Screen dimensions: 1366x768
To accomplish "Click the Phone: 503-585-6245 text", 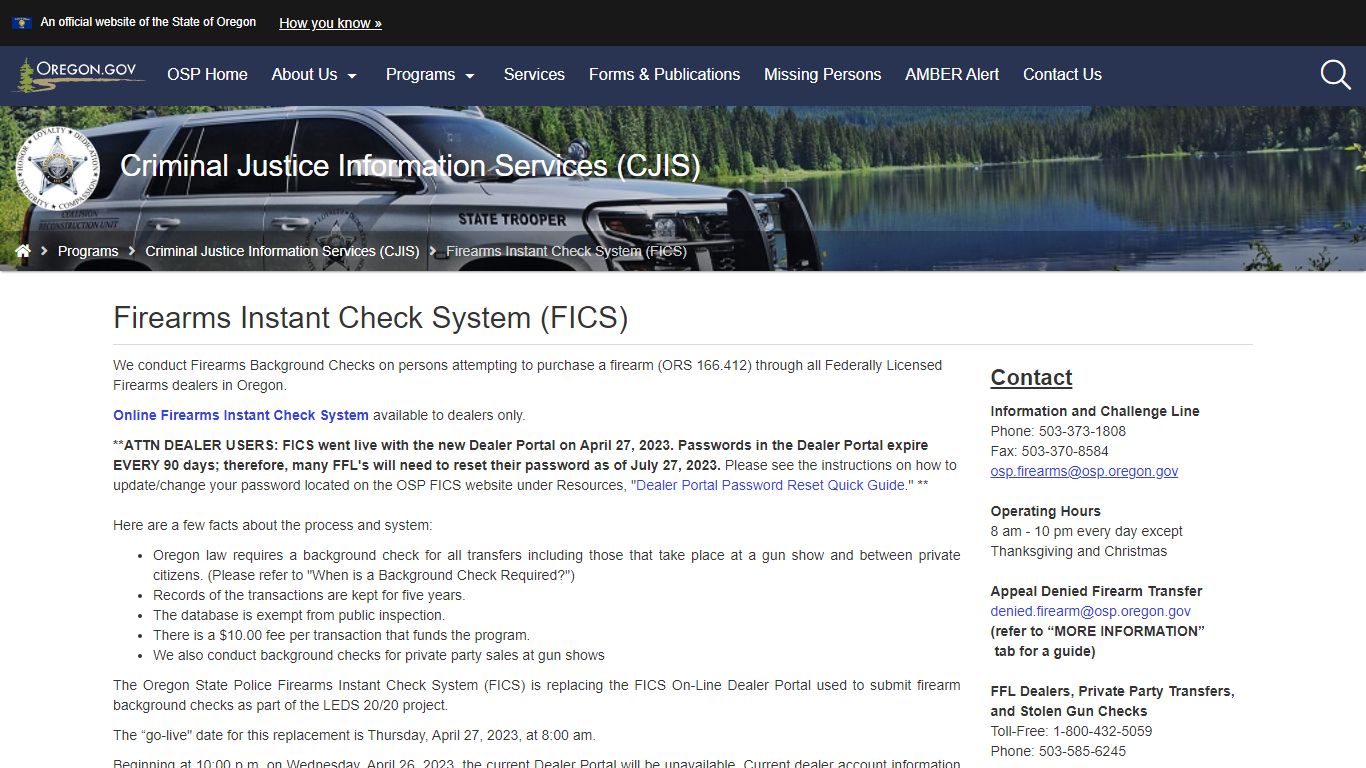I will (x=1058, y=751).
